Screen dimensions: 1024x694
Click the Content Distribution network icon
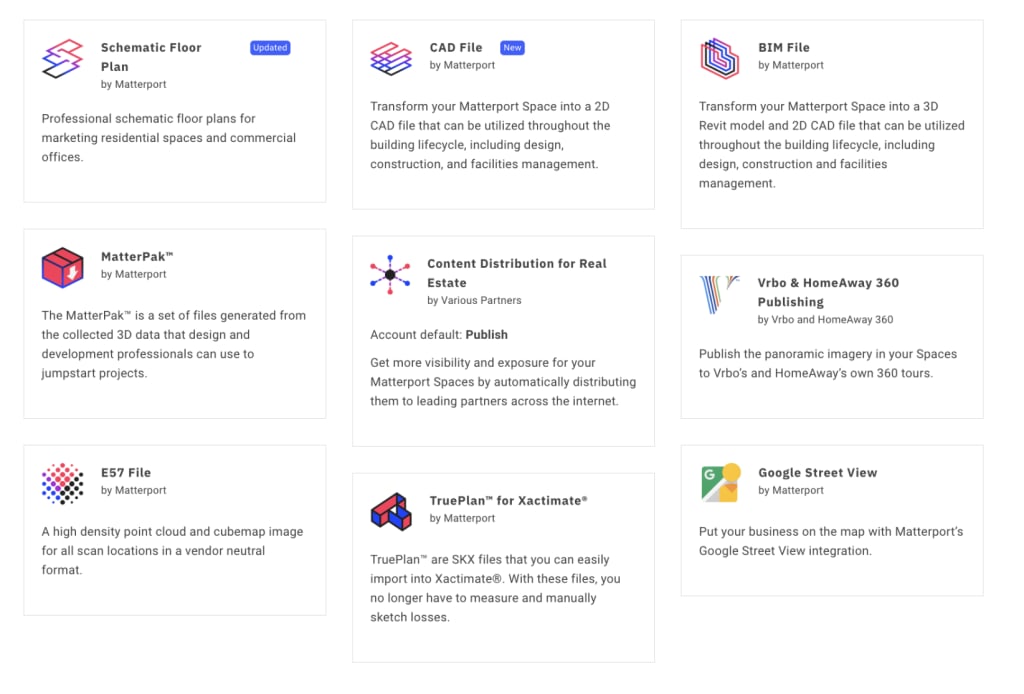pos(390,274)
